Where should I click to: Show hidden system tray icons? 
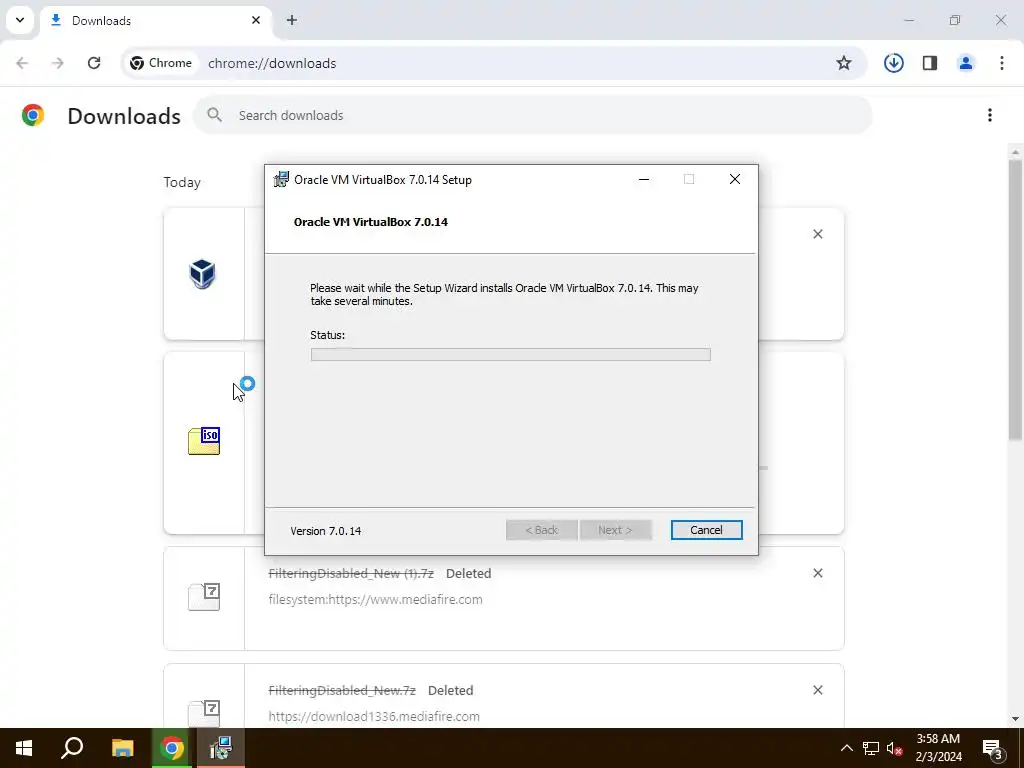(846, 748)
